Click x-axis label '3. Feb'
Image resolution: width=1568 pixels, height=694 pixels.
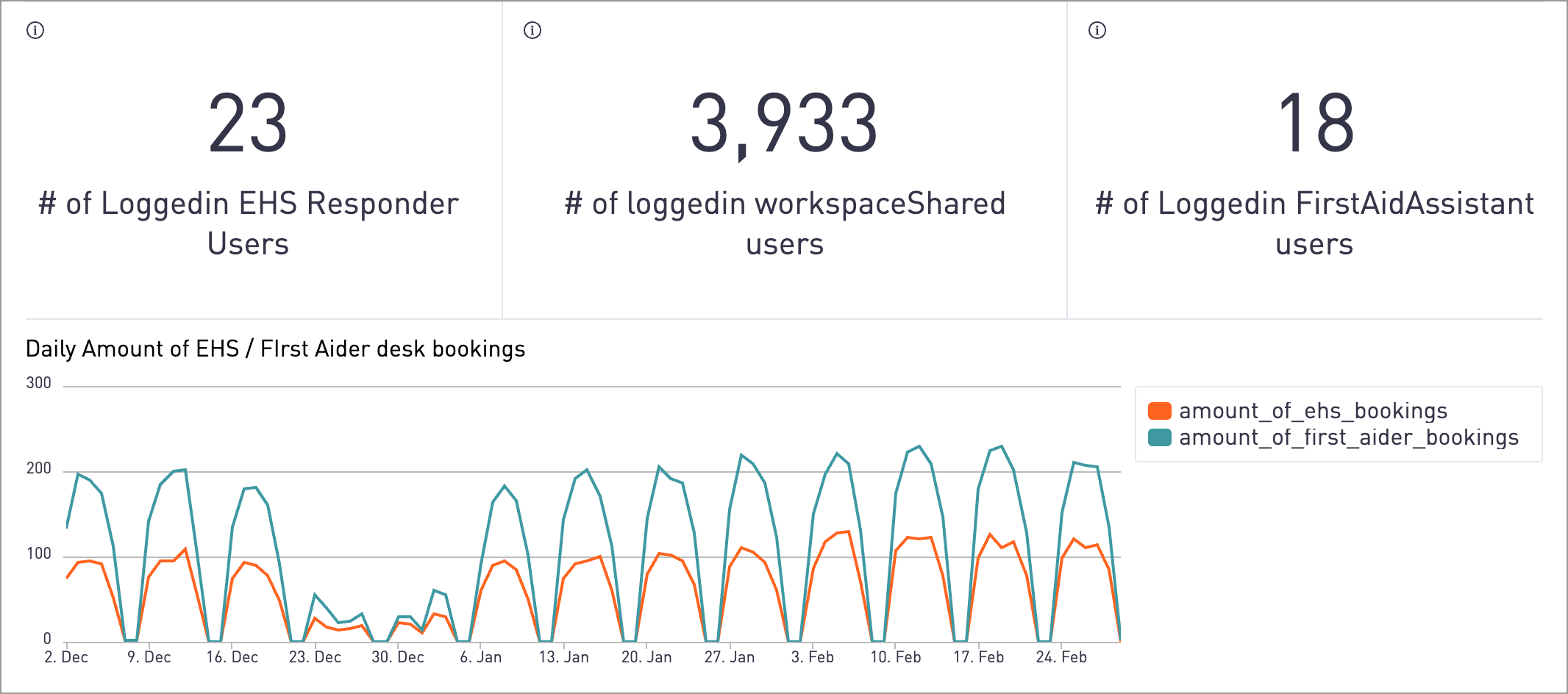813,657
